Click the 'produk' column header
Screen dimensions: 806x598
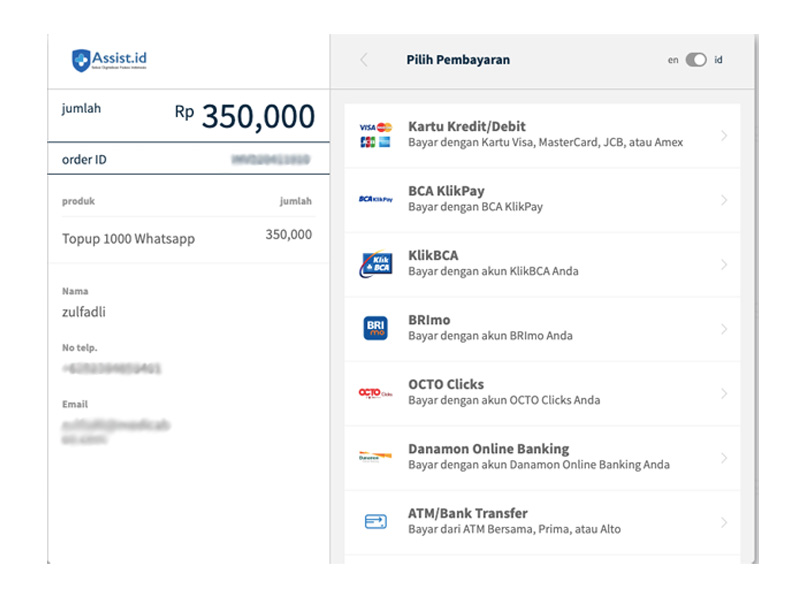tap(79, 201)
